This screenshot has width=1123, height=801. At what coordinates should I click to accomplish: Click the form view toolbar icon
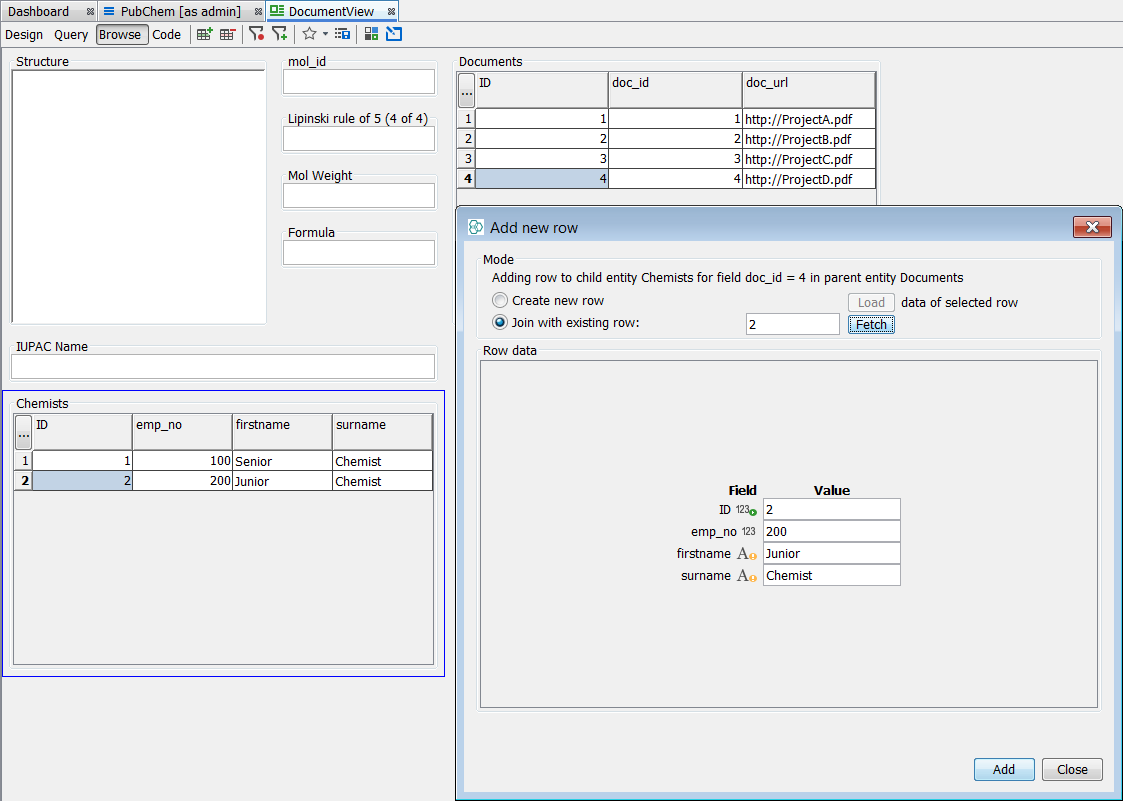click(x=341, y=33)
